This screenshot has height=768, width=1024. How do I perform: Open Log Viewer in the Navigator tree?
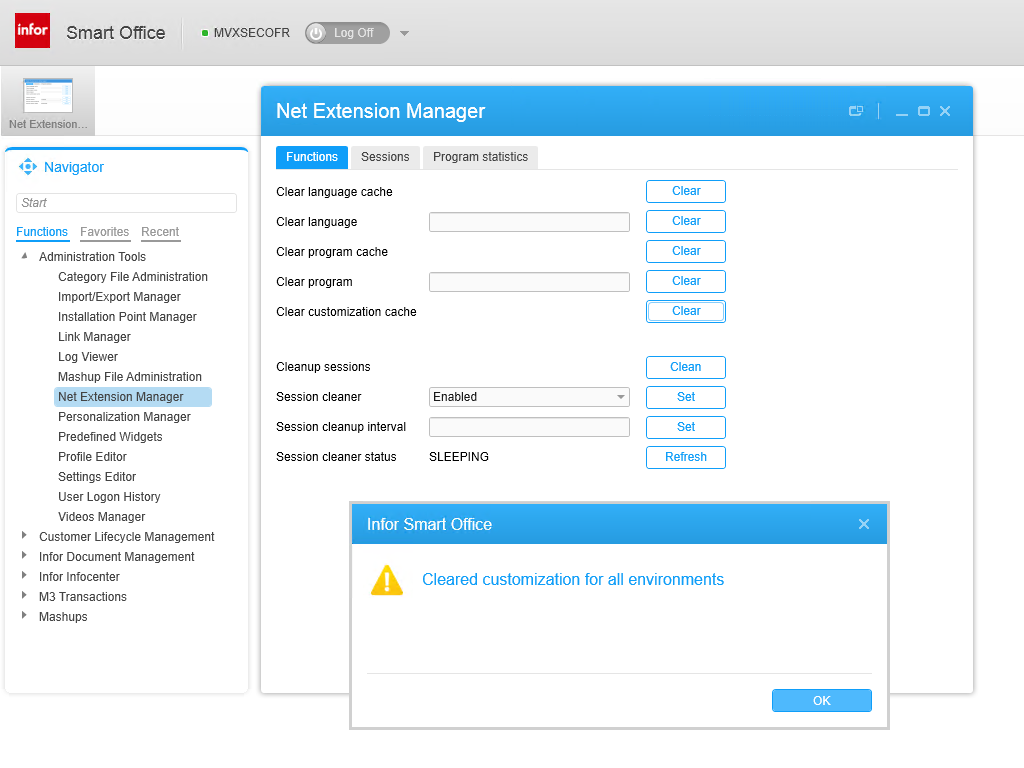[x=88, y=357]
